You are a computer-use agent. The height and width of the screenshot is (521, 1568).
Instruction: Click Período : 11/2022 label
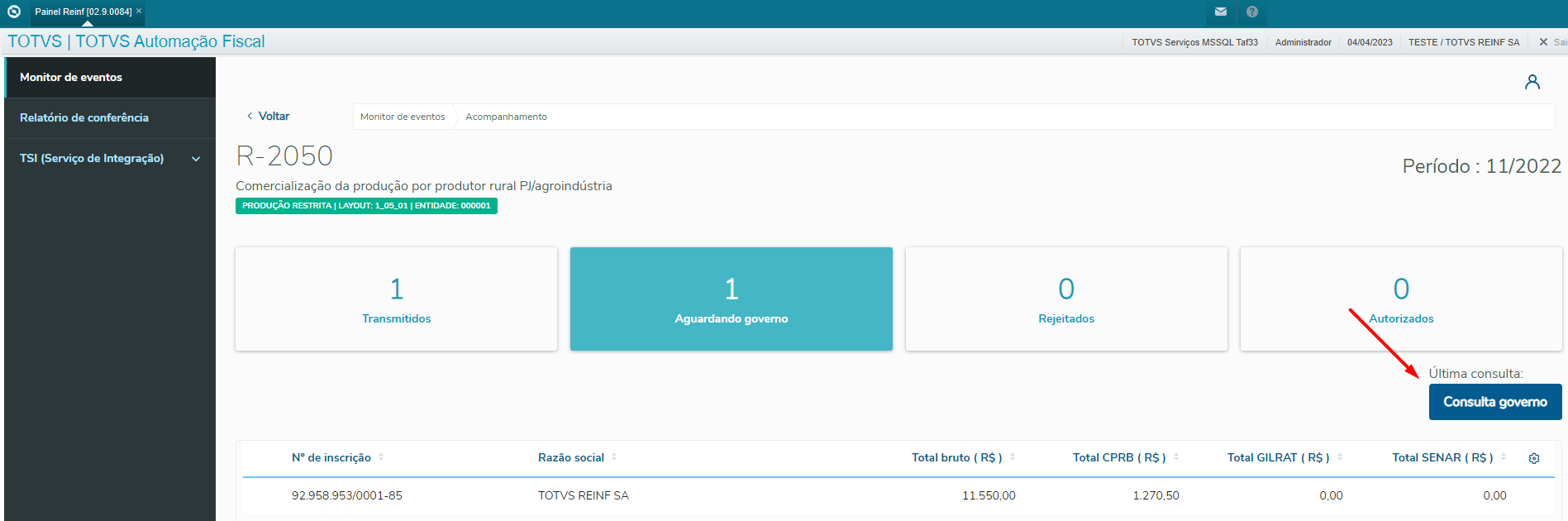1482,166
